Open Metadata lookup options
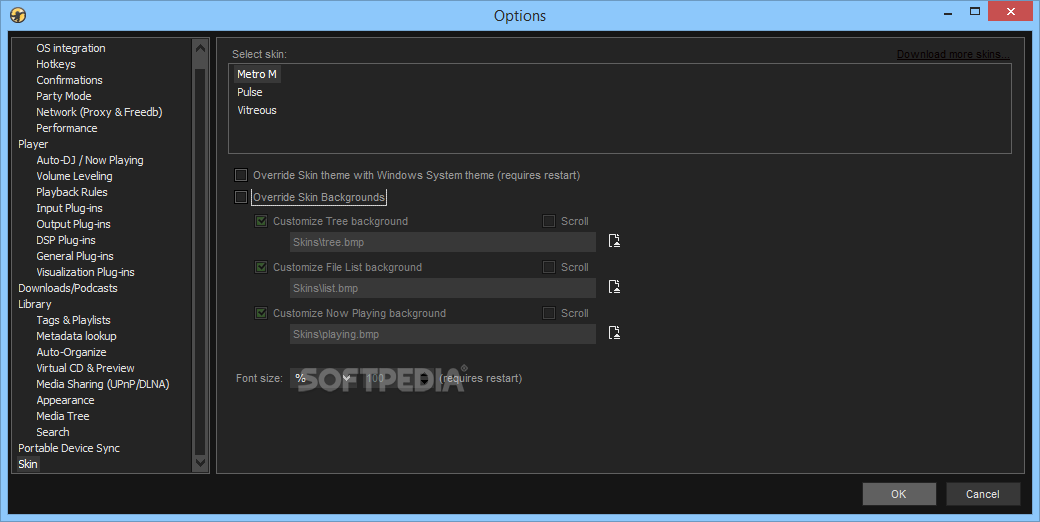The width and height of the screenshot is (1040, 522). tap(76, 336)
